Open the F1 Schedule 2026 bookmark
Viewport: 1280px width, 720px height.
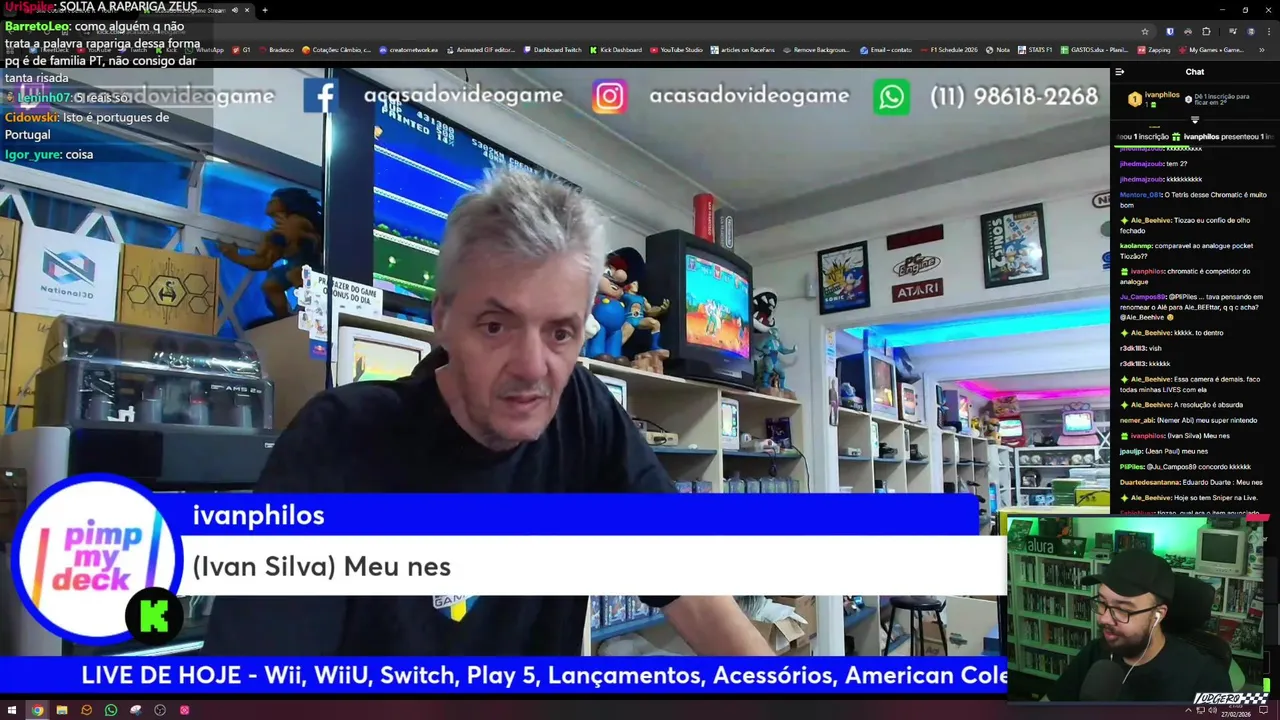[x=948, y=50]
